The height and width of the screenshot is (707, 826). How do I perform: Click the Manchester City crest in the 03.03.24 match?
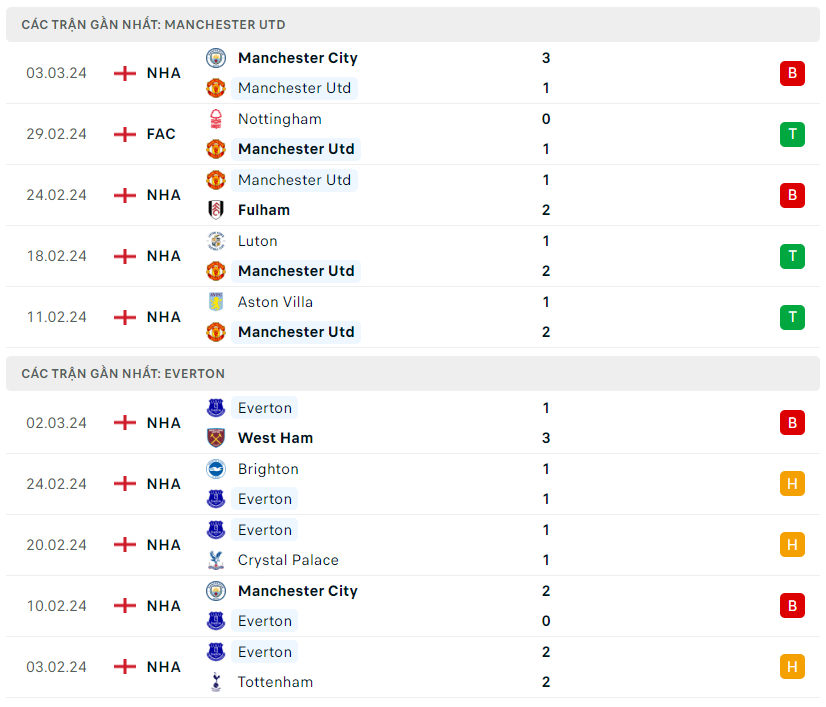tap(216, 58)
